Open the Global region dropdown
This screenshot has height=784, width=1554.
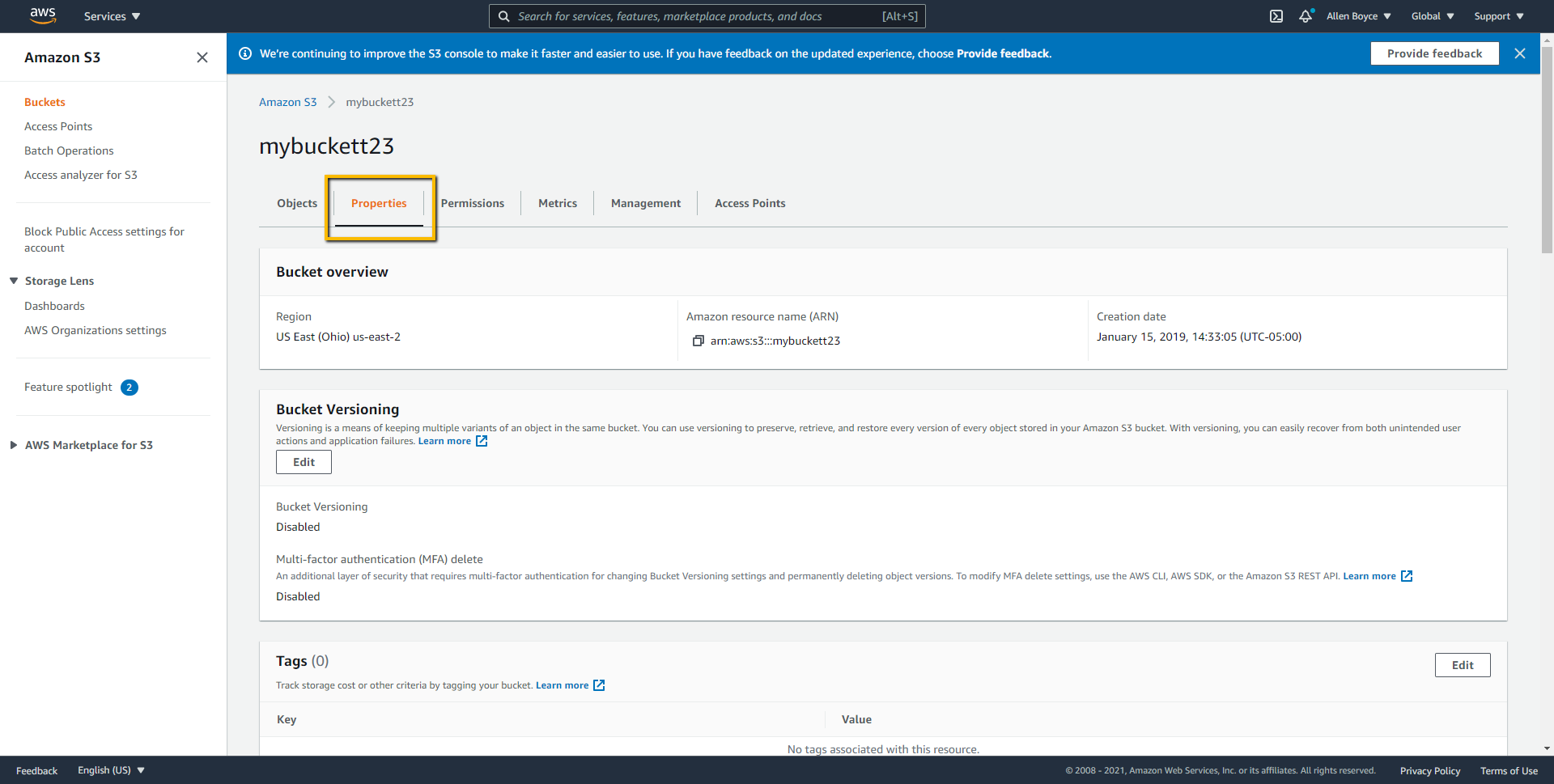(1433, 16)
